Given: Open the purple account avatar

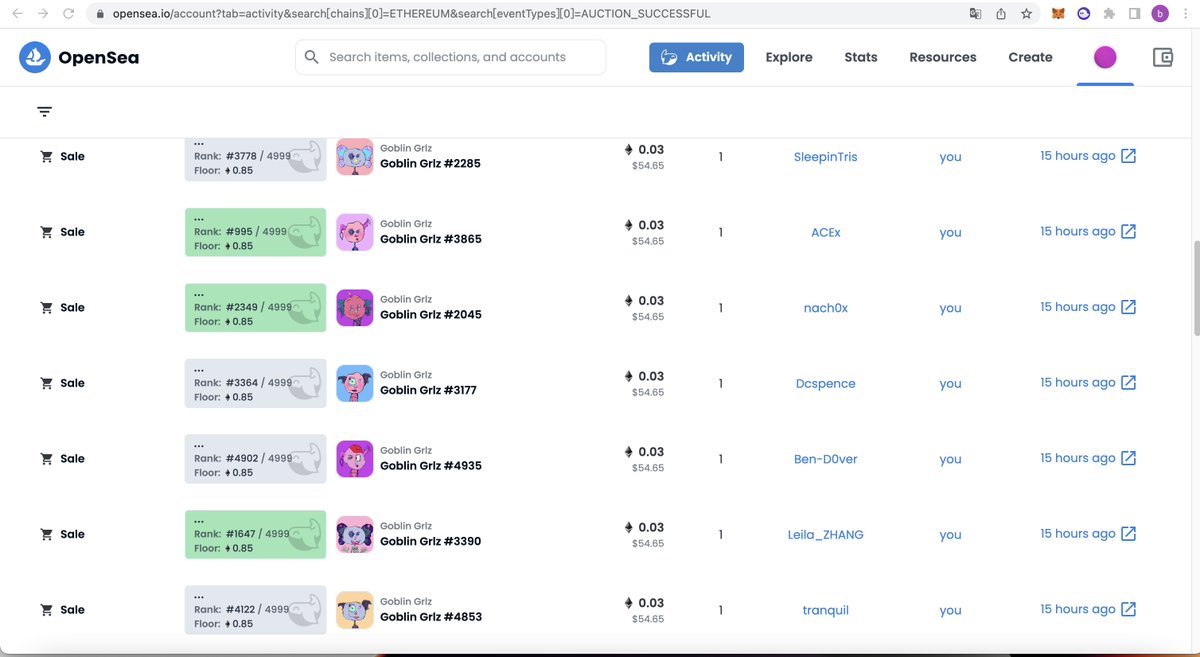Looking at the screenshot, I should tap(1105, 57).
